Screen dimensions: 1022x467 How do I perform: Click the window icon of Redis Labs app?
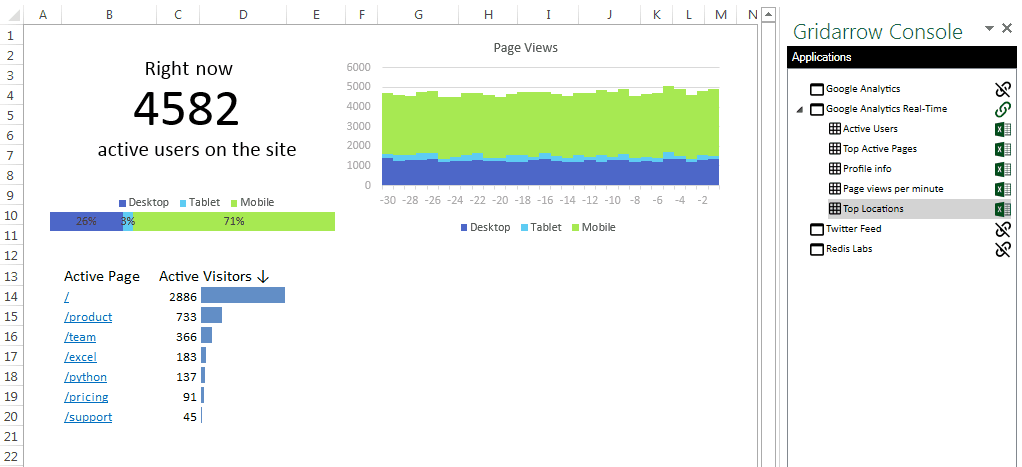(x=817, y=249)
